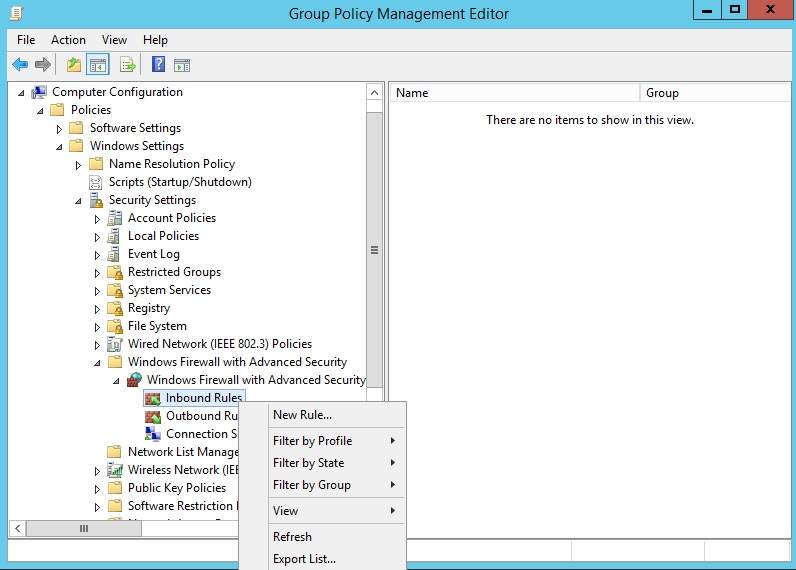Collapse the Security Settings tree node
This screenshot has width=796, height=570.
(78, 201)
